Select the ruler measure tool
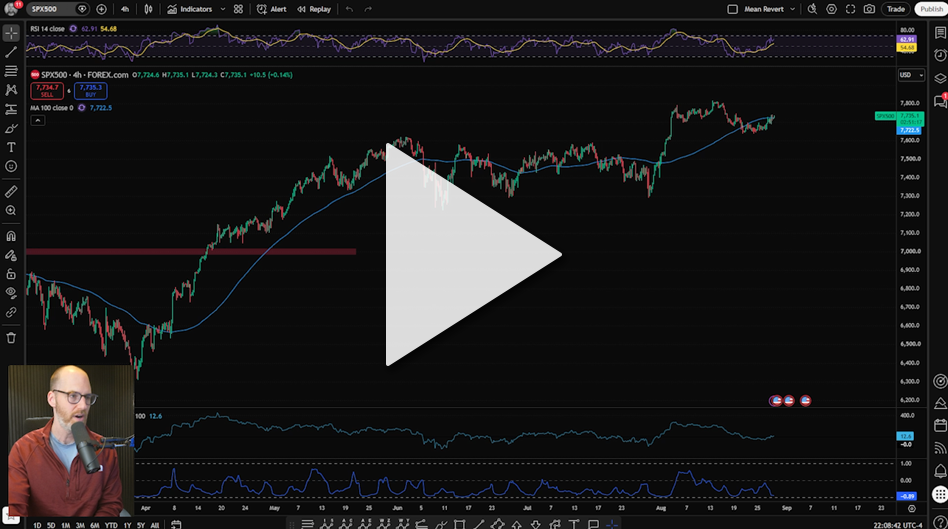This screenshot has height=529, width=948. pos(11,192)
